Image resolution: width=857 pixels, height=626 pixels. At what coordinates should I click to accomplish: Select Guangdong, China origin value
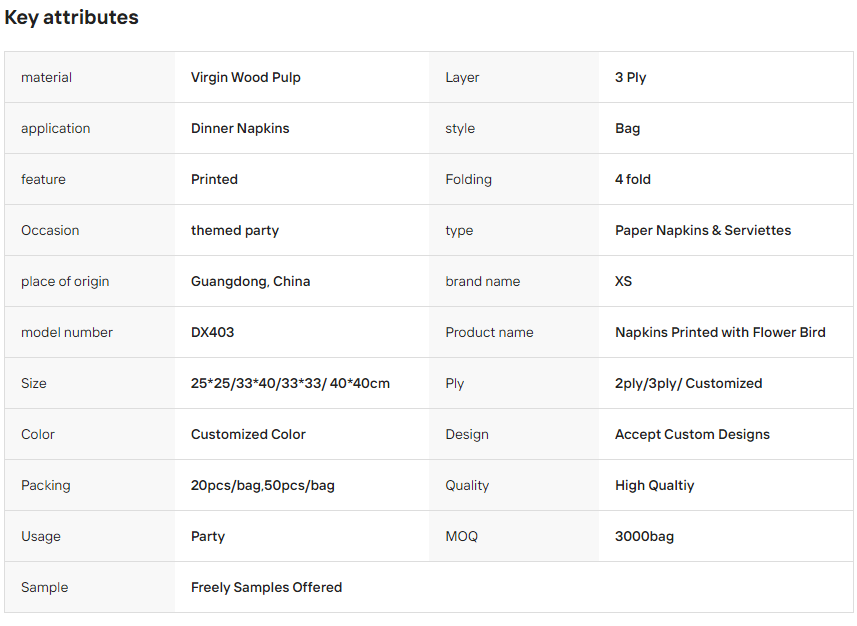[x=250, y=282]
